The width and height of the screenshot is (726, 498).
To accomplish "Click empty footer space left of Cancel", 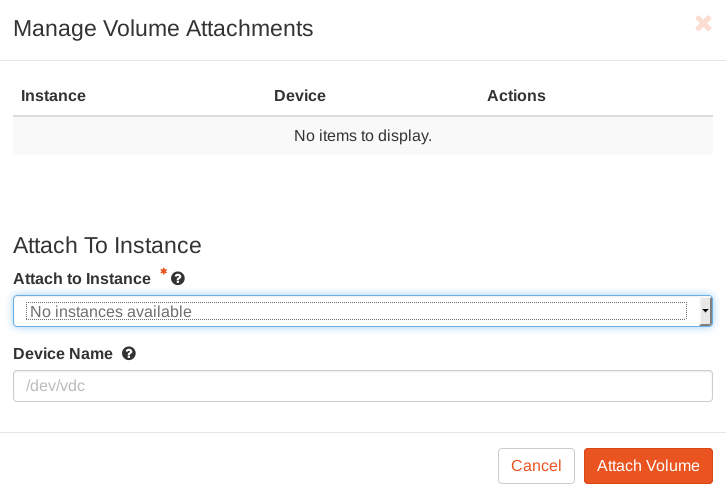I will pos(250,466).
